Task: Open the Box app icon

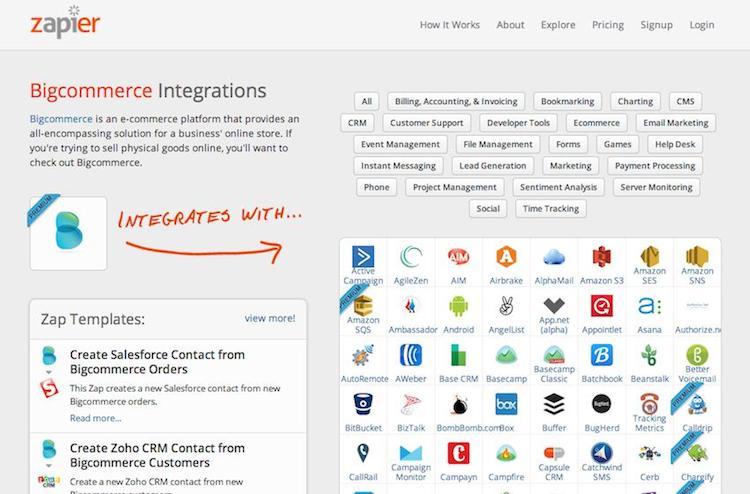Action: 506,405
